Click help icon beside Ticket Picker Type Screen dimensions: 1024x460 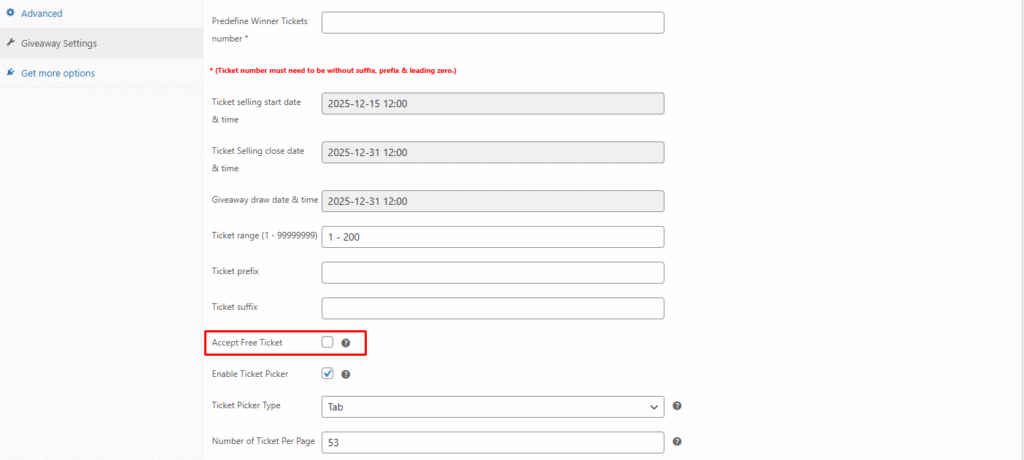click(677, 406)
